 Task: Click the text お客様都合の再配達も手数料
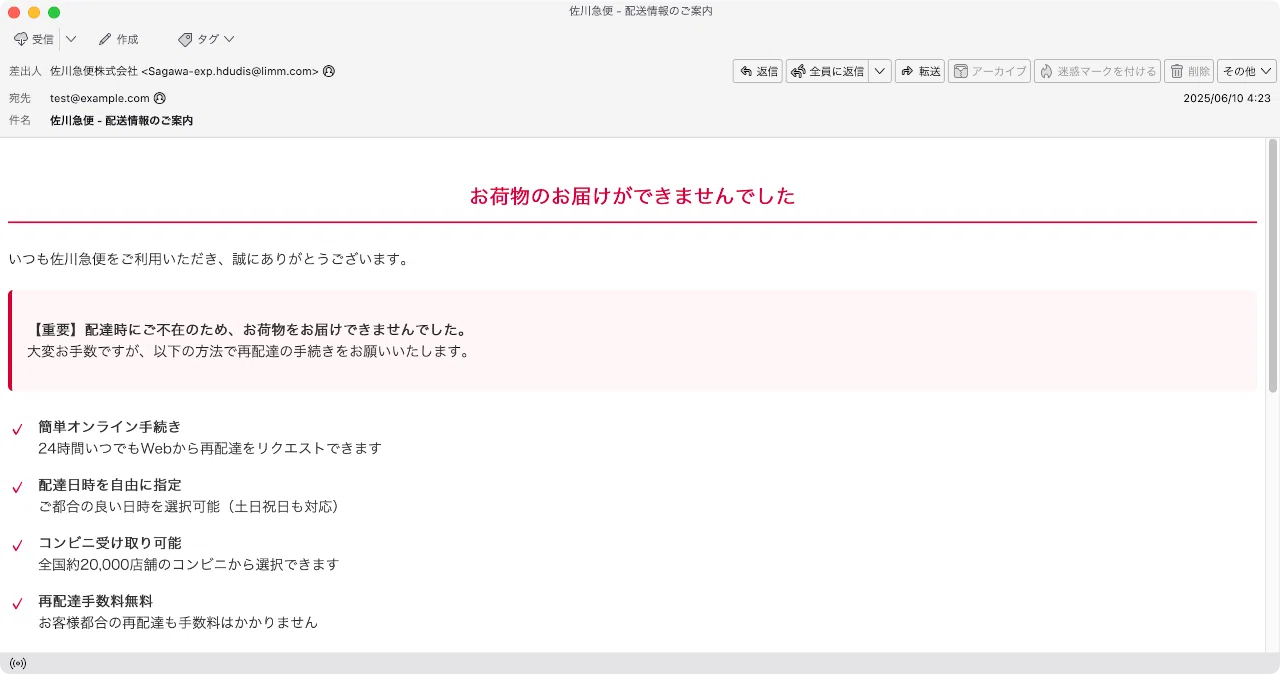pos(178,622)
